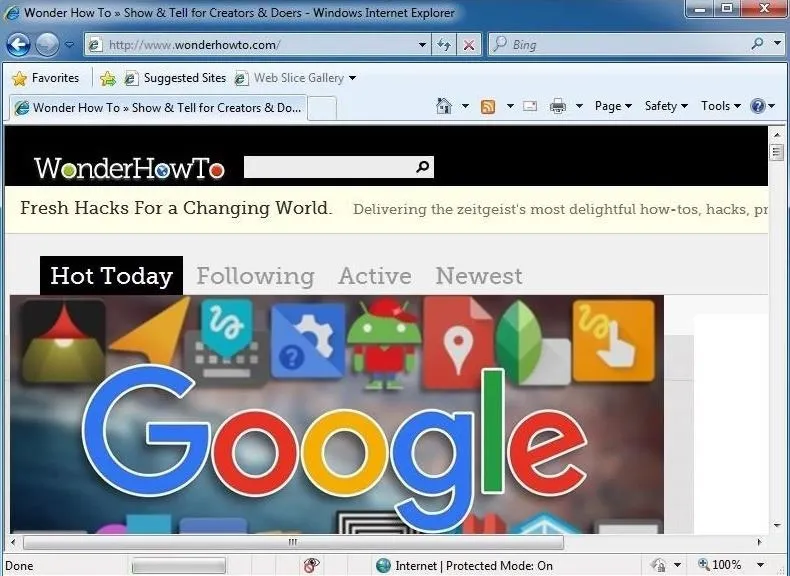Click the vertical scrollbar down arrow
The width and height of the screenshot is (790, 576).
tap(777, 525)
